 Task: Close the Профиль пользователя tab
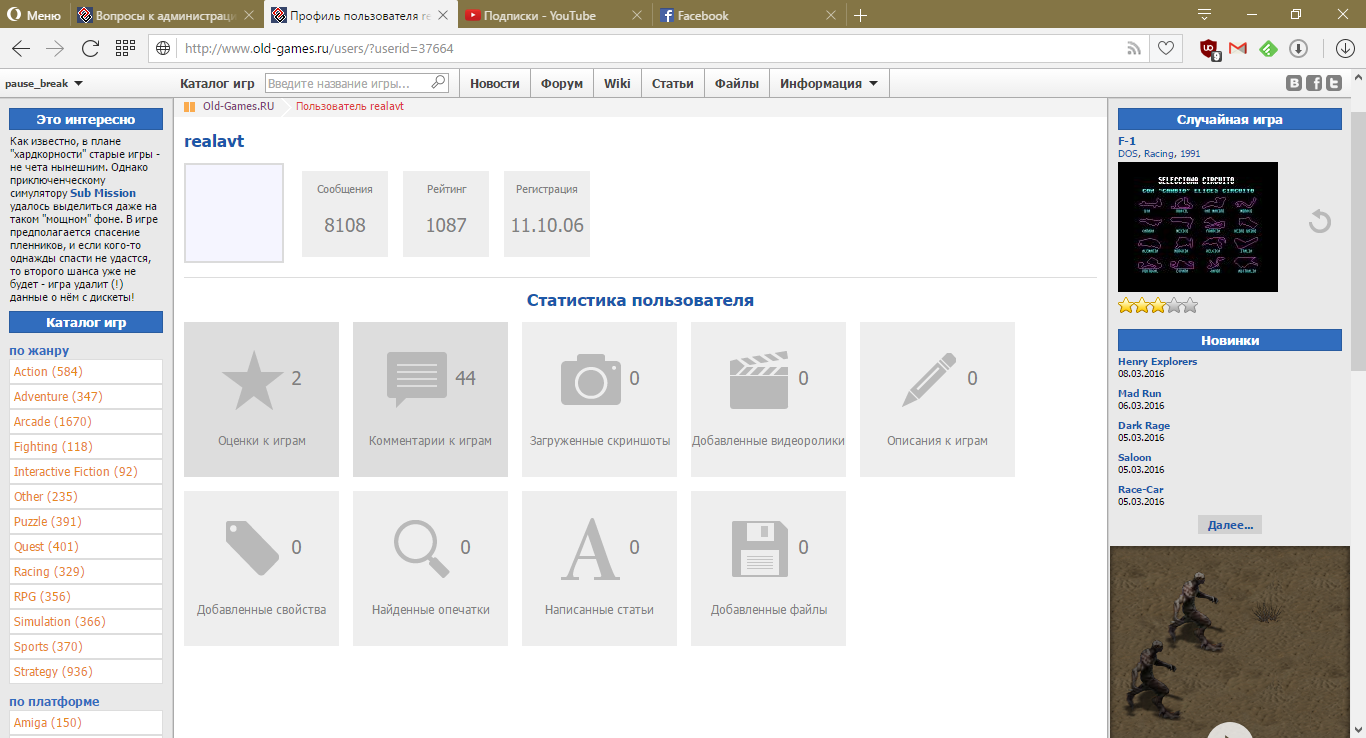[444, 15]
